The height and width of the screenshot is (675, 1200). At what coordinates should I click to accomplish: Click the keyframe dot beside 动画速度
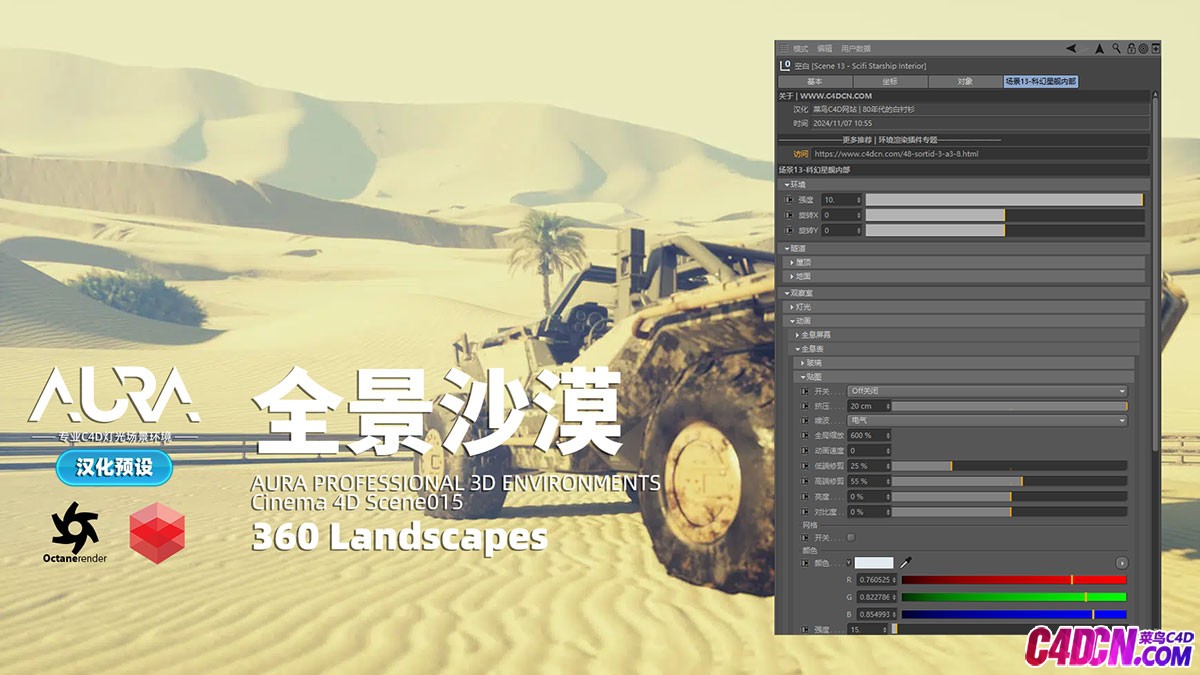click(x=806, y=451)
